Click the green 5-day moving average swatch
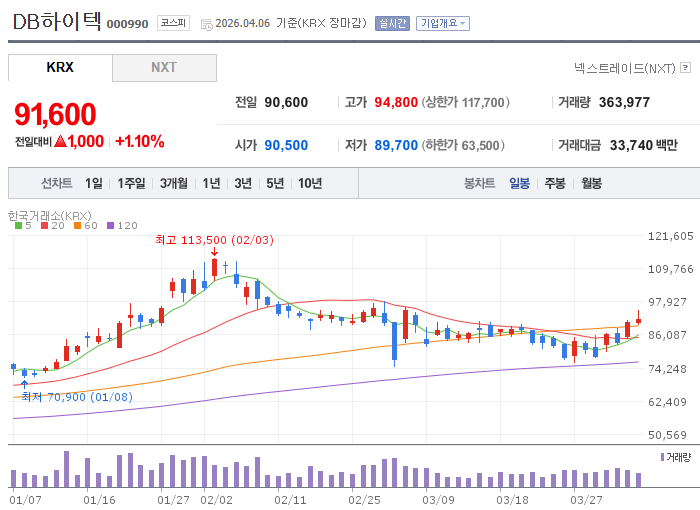The height and width of the screenshot is (510, 700). [18, 226]
